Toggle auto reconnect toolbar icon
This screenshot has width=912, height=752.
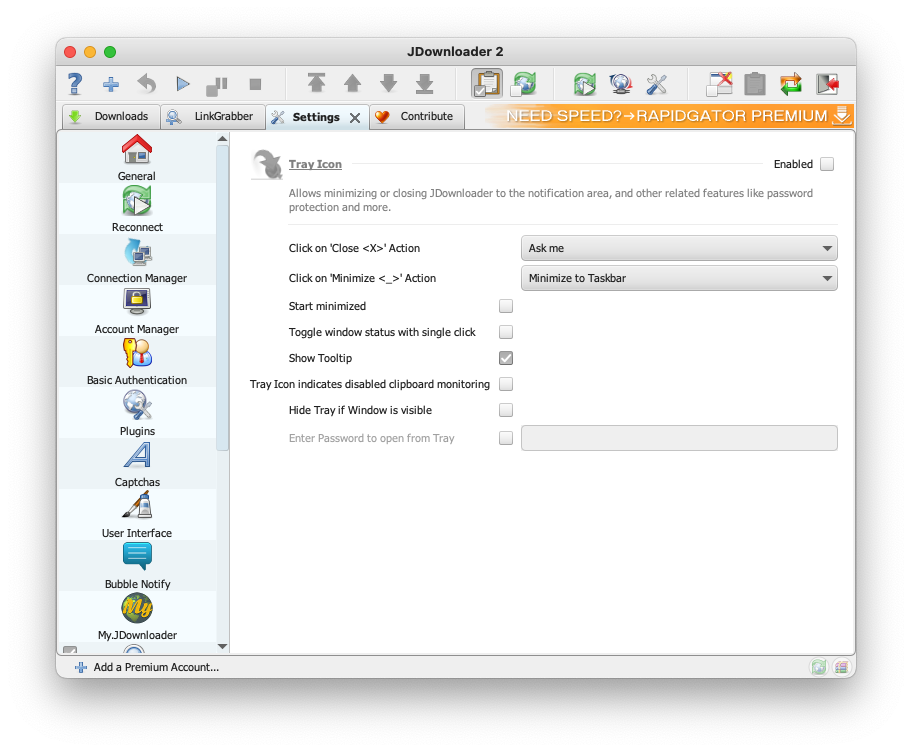click(x=523, y=84)
